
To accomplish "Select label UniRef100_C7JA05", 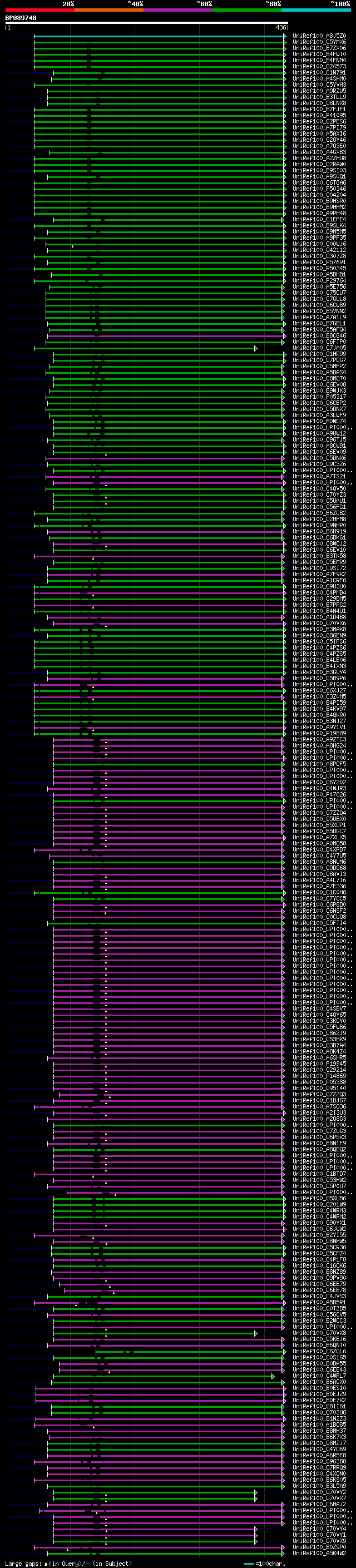I will coord(319,348).
